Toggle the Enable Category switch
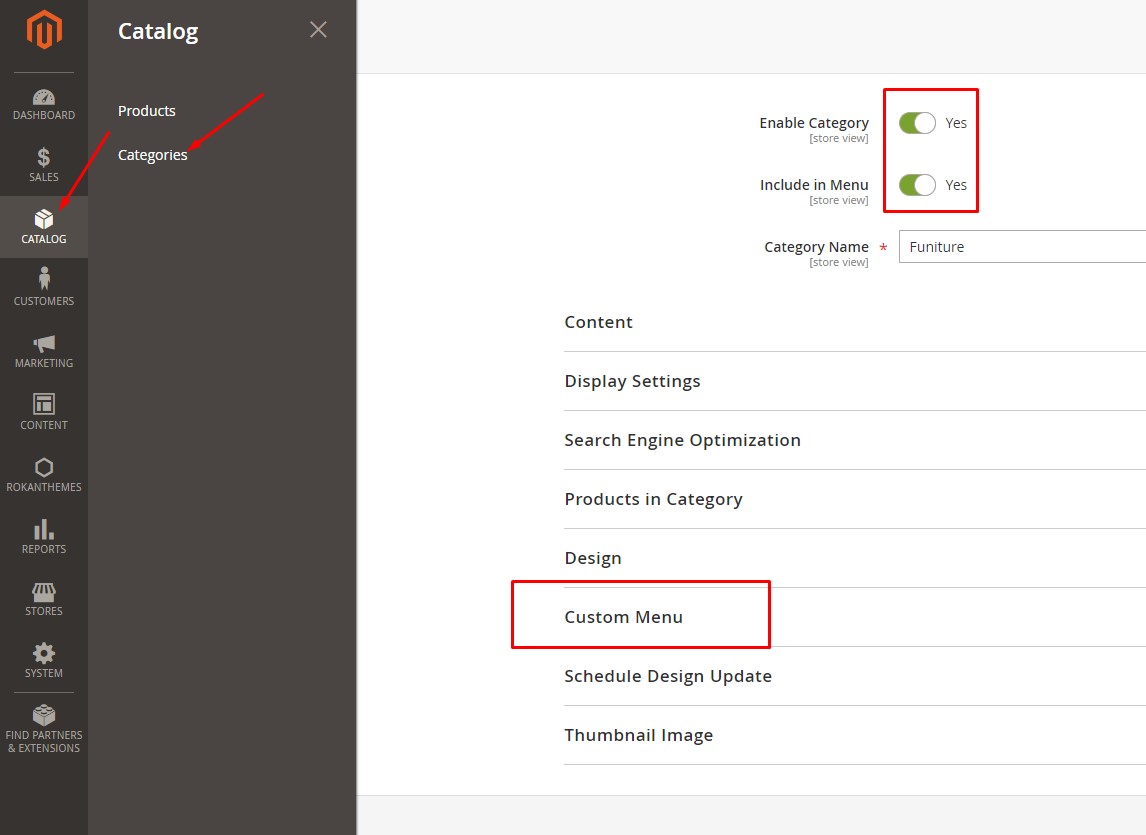Viewport: 1146px width, 835px height. click(x=917, y=123)
